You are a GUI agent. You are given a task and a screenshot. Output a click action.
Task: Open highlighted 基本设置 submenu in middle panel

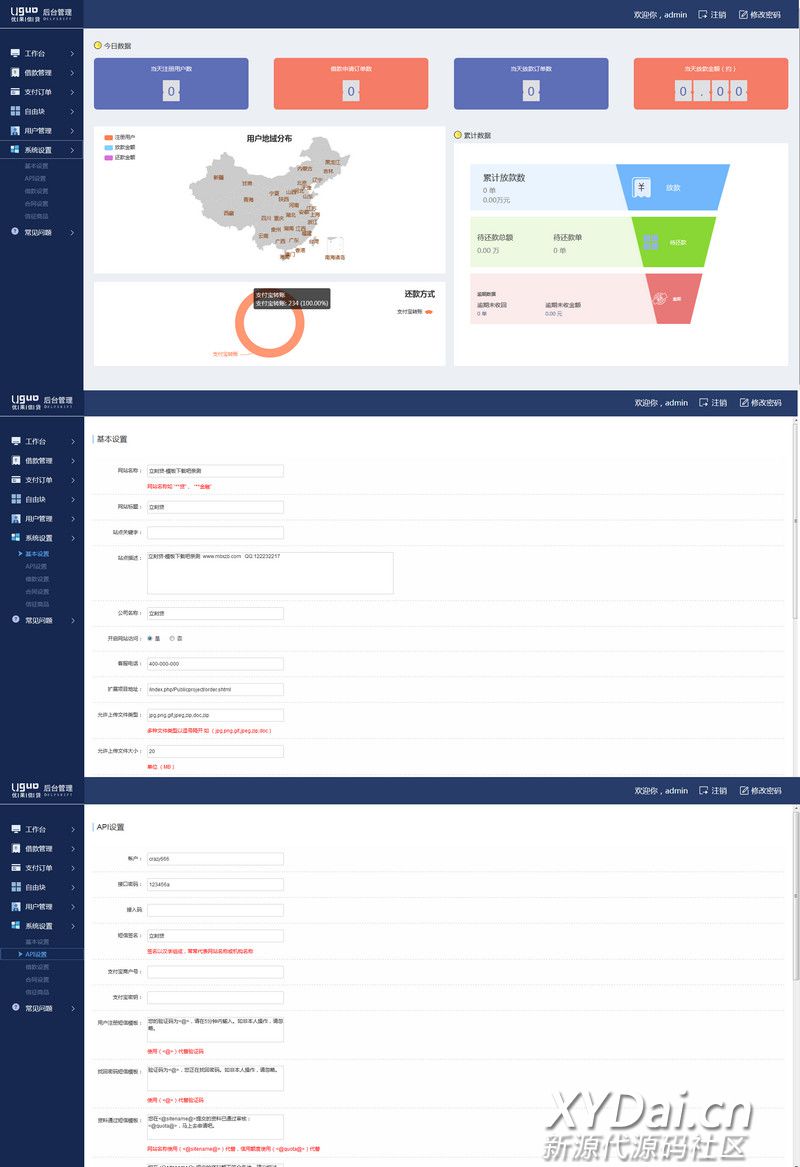pyautogui.click(x=37, y=553)
